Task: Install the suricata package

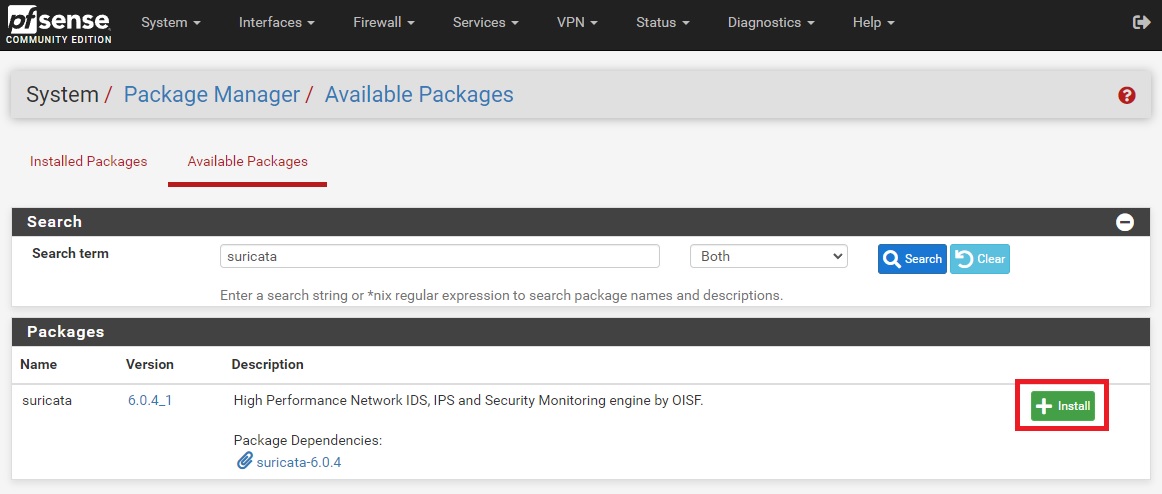Action: pyautogui.click(x=1062, y=406)
